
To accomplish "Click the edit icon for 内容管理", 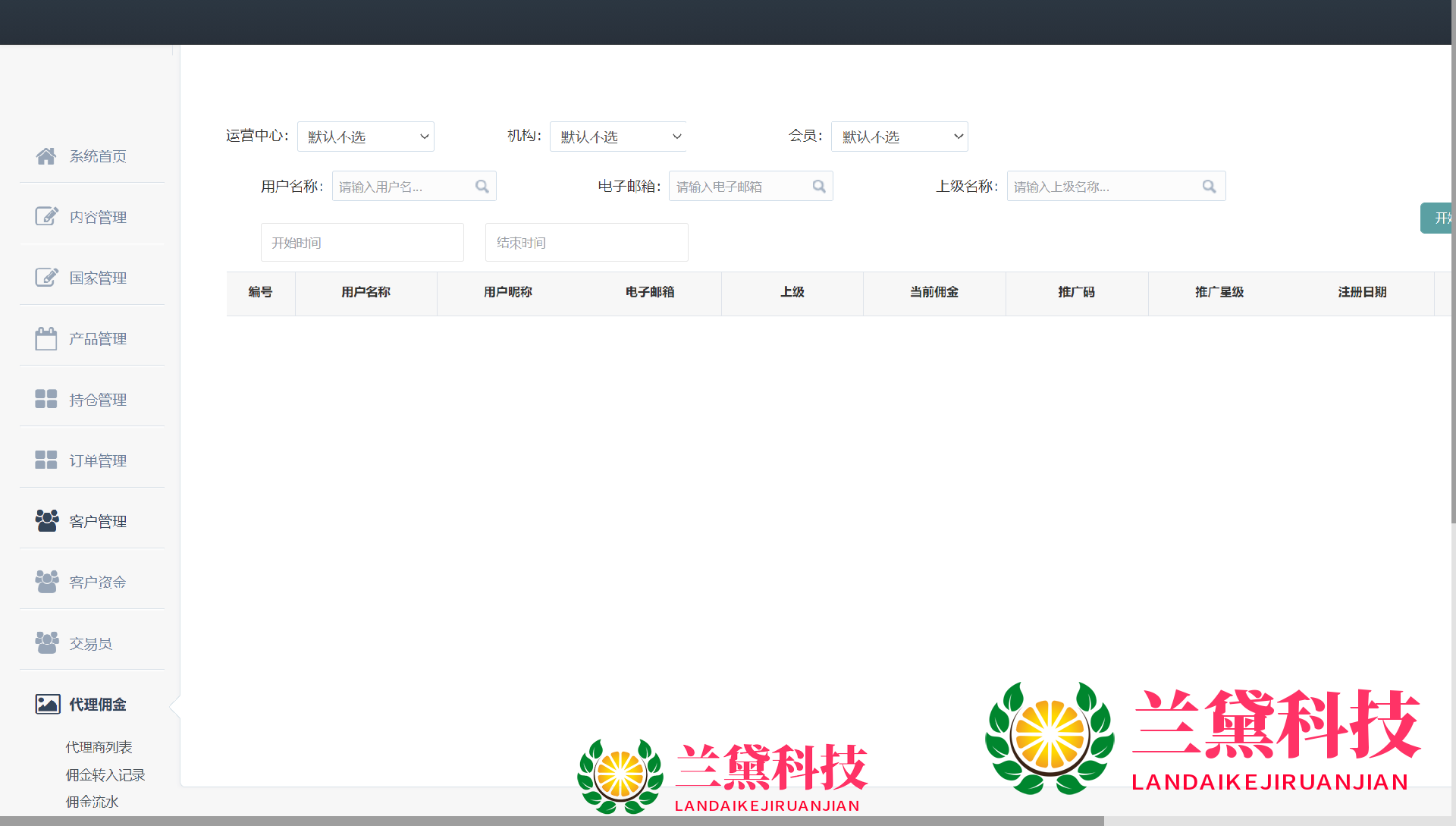I will (x=45, y=217).
